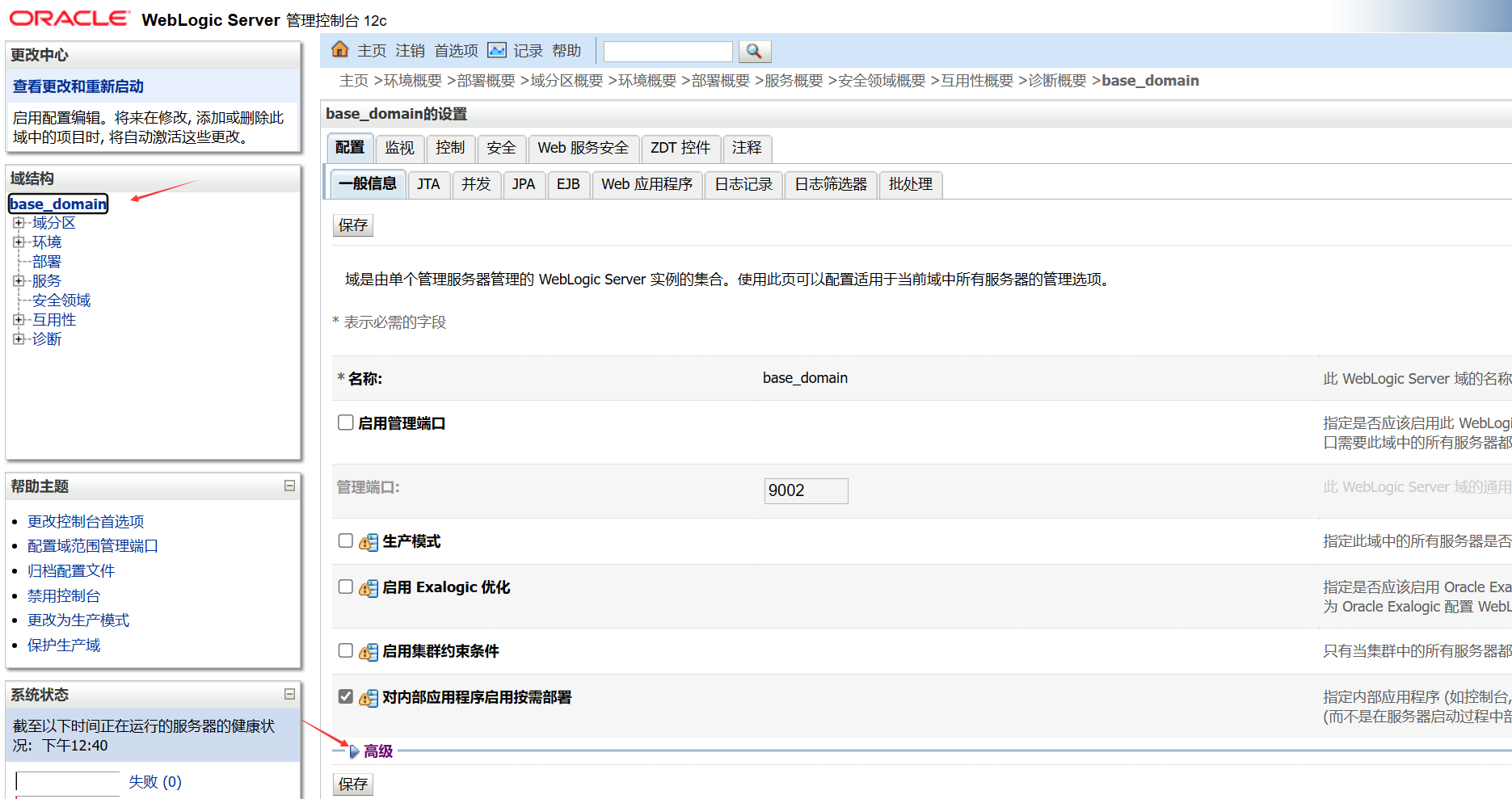
Task: Click the top 保存 button
Action: point(353,225)
